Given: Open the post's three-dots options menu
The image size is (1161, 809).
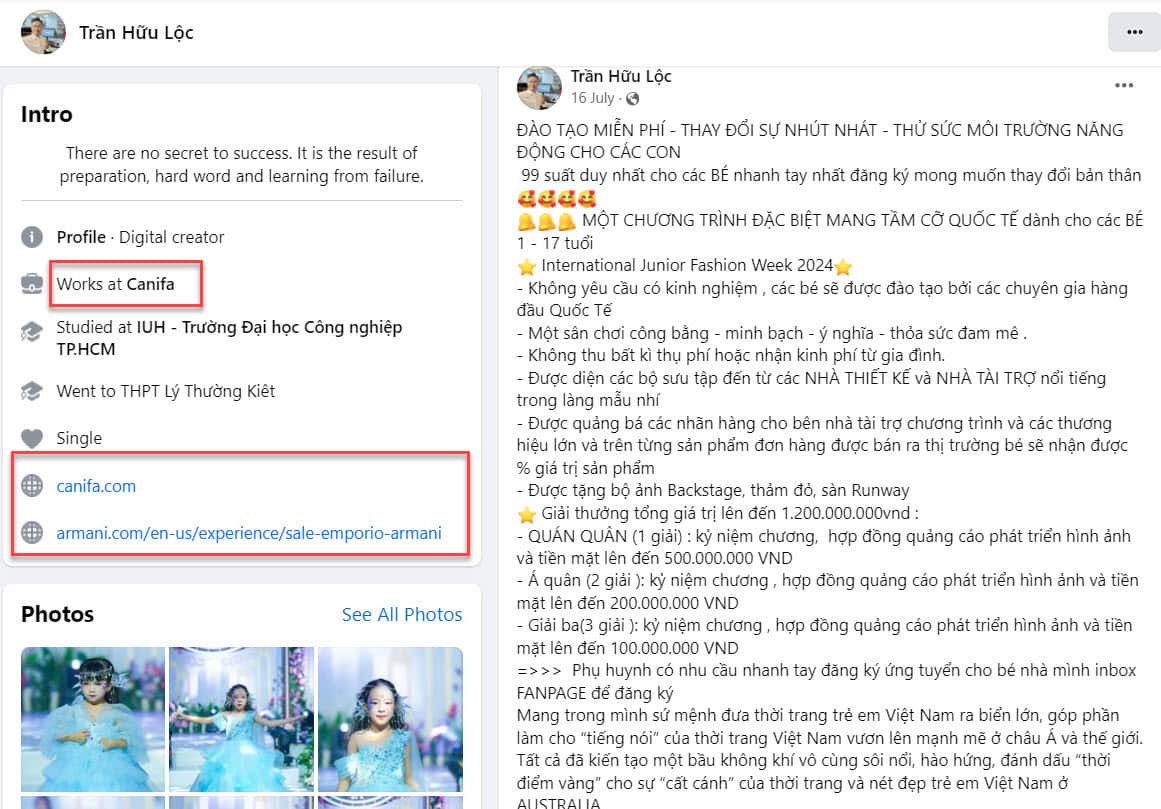Looking at the screenshot, I should pyautogui.click(x=1123, y=86).
